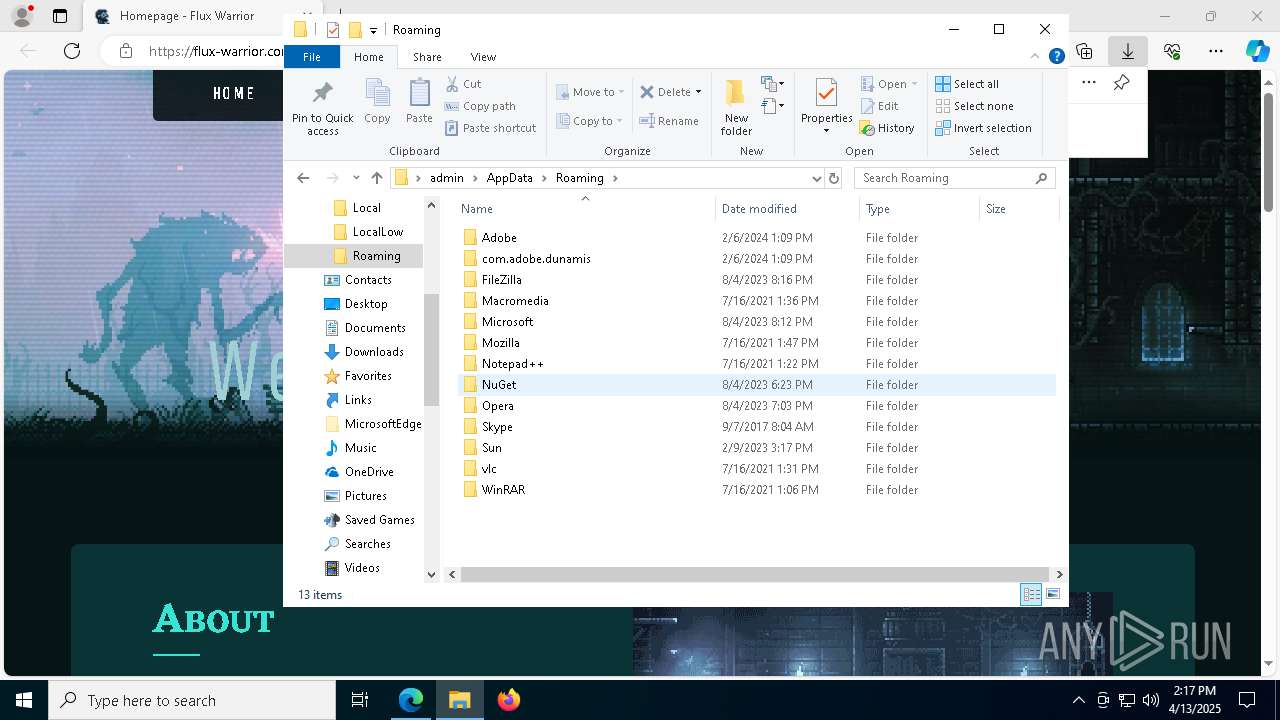The width and height of the screenshot is (1280, 720).
Task: Click navigation pane scroll down arrow
Action: [x=432, y=575]
